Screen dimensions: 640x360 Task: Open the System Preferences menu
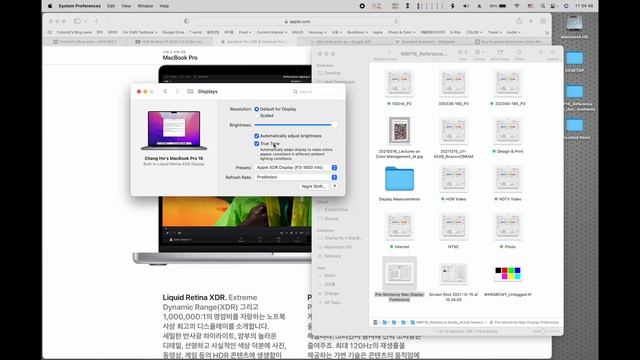(x=80, y=6)
